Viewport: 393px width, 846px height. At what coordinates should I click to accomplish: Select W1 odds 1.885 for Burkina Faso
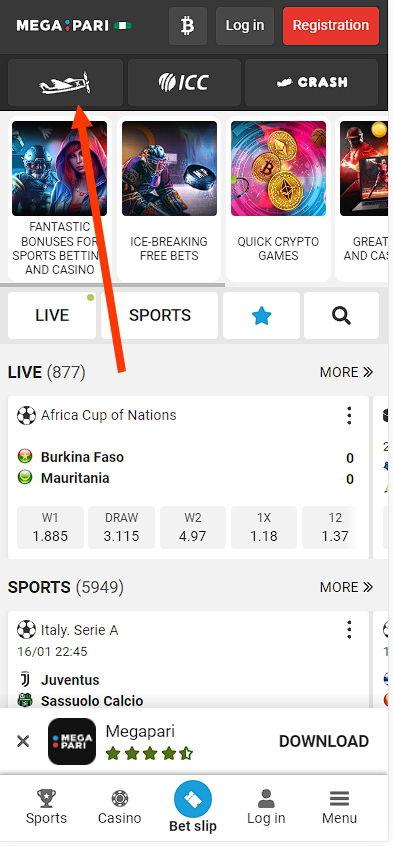tap(50, 528)
